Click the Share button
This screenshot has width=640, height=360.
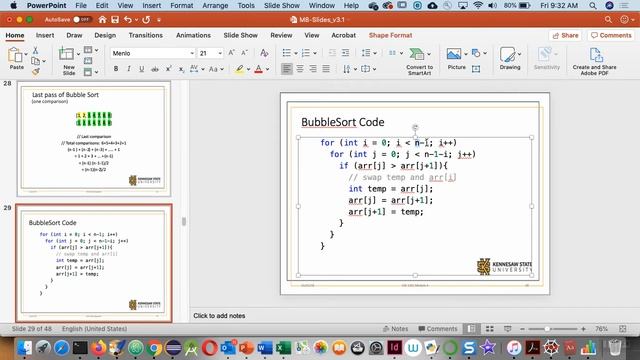(565, 36)
